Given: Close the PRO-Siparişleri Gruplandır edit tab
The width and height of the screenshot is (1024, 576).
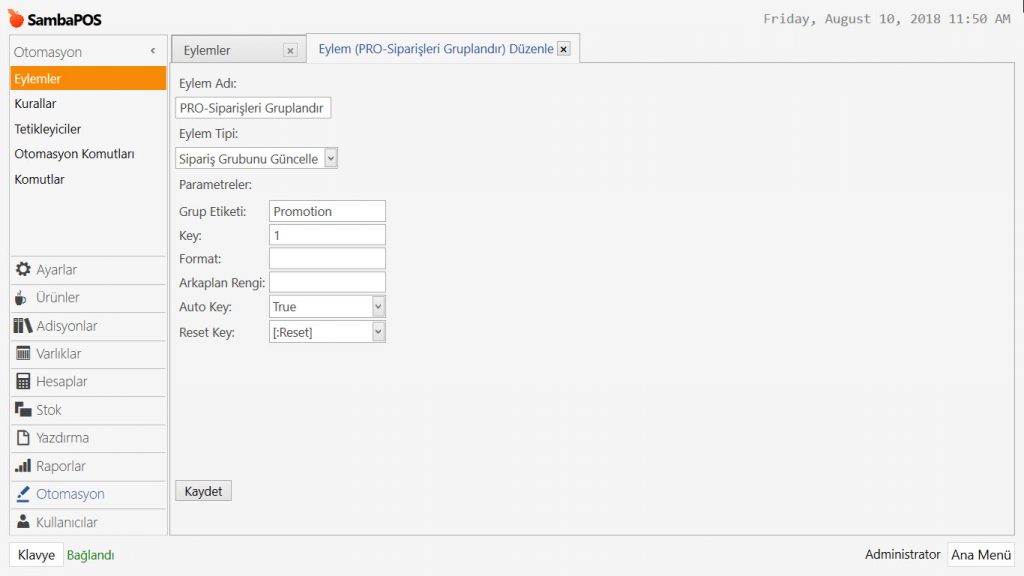Looking at the screenshot, I should [x=564, y=49].
